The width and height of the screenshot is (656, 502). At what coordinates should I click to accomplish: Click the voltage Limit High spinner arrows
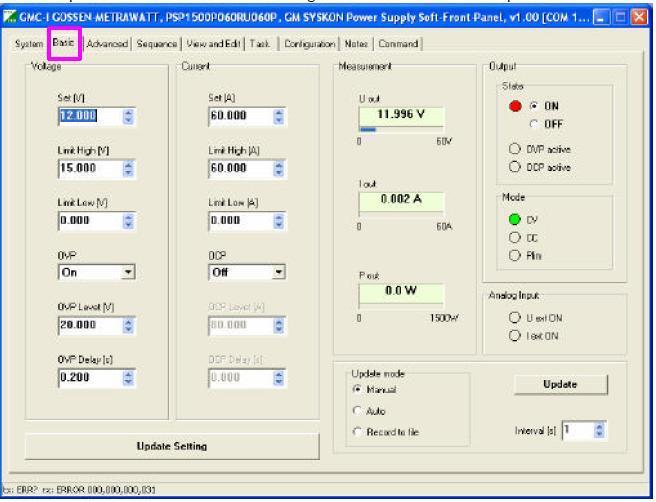pyautogui.click(x=128, y=169)
